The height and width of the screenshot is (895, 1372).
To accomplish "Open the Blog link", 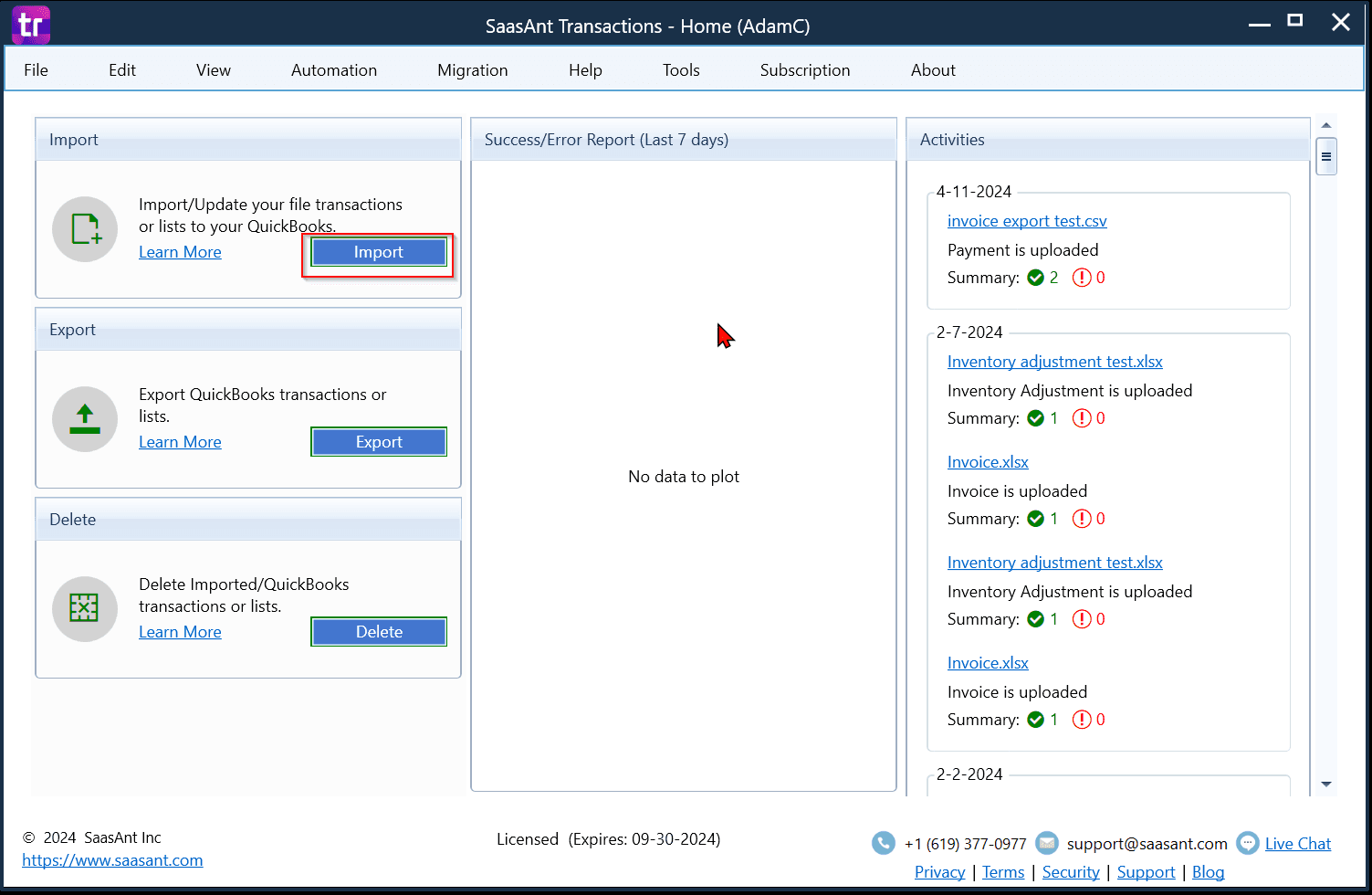I will pos(1208,872).
